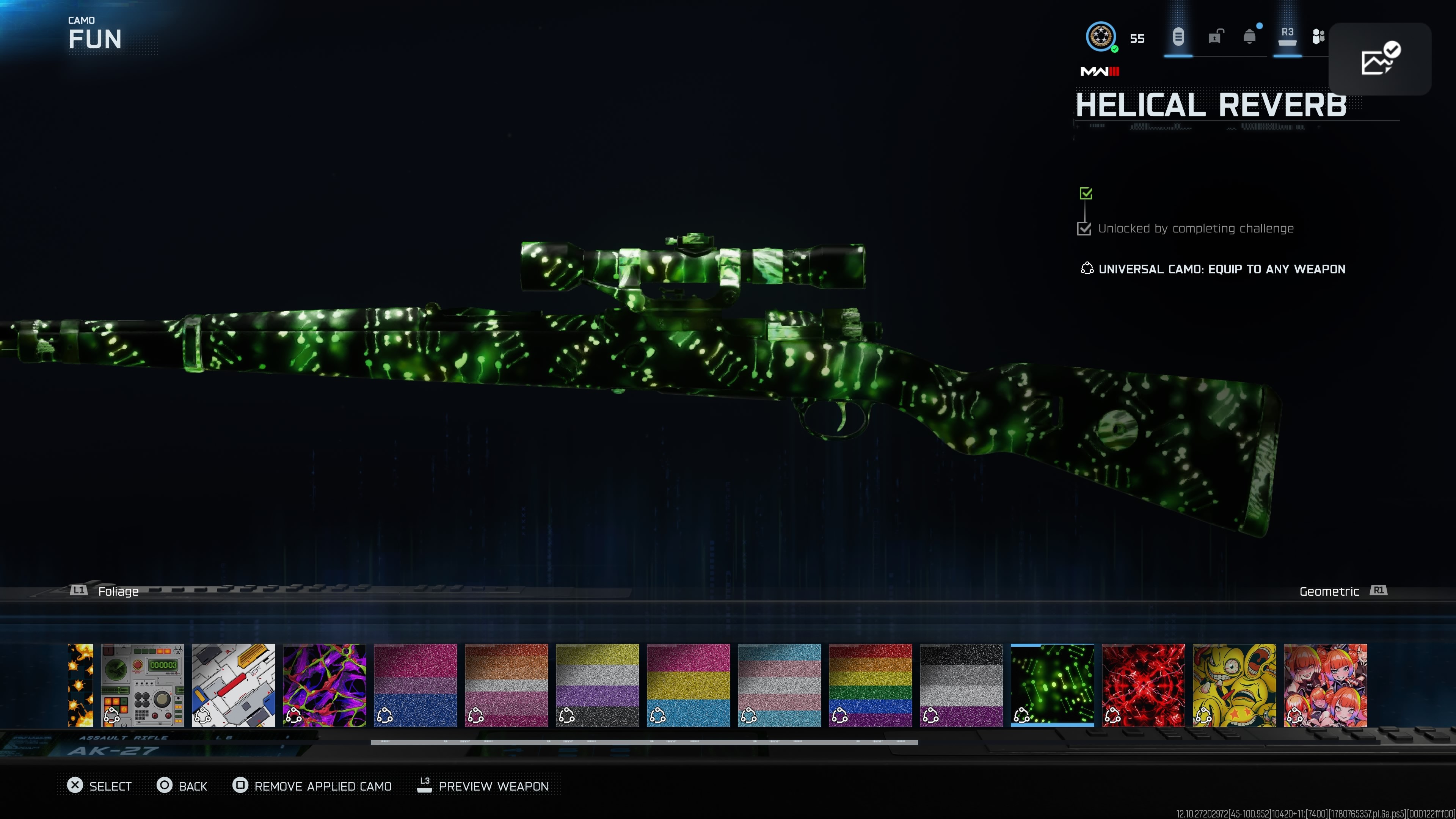
Task: Click the player level '55' text
Action: [x=1137, y=38]
